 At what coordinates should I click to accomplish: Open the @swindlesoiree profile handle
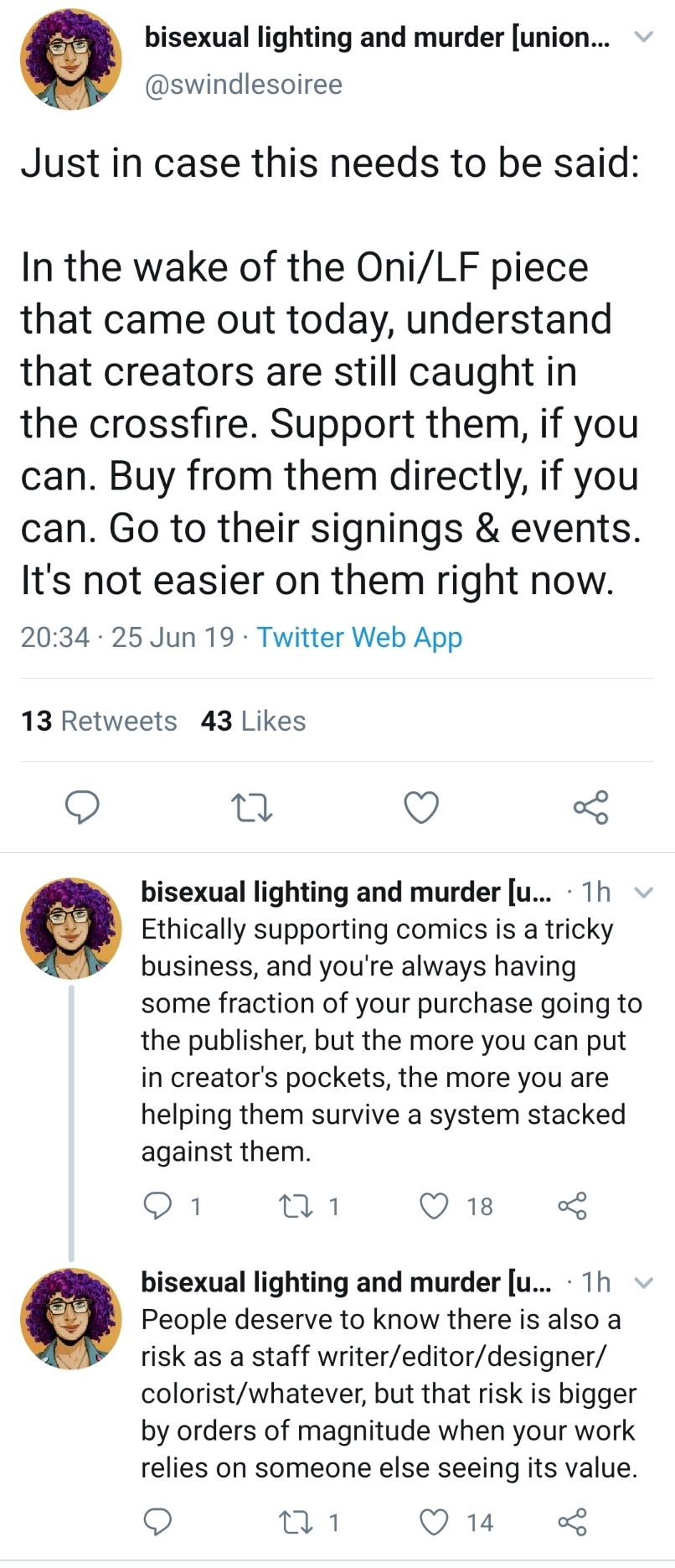pyautogui.click(x=244, y=85)
